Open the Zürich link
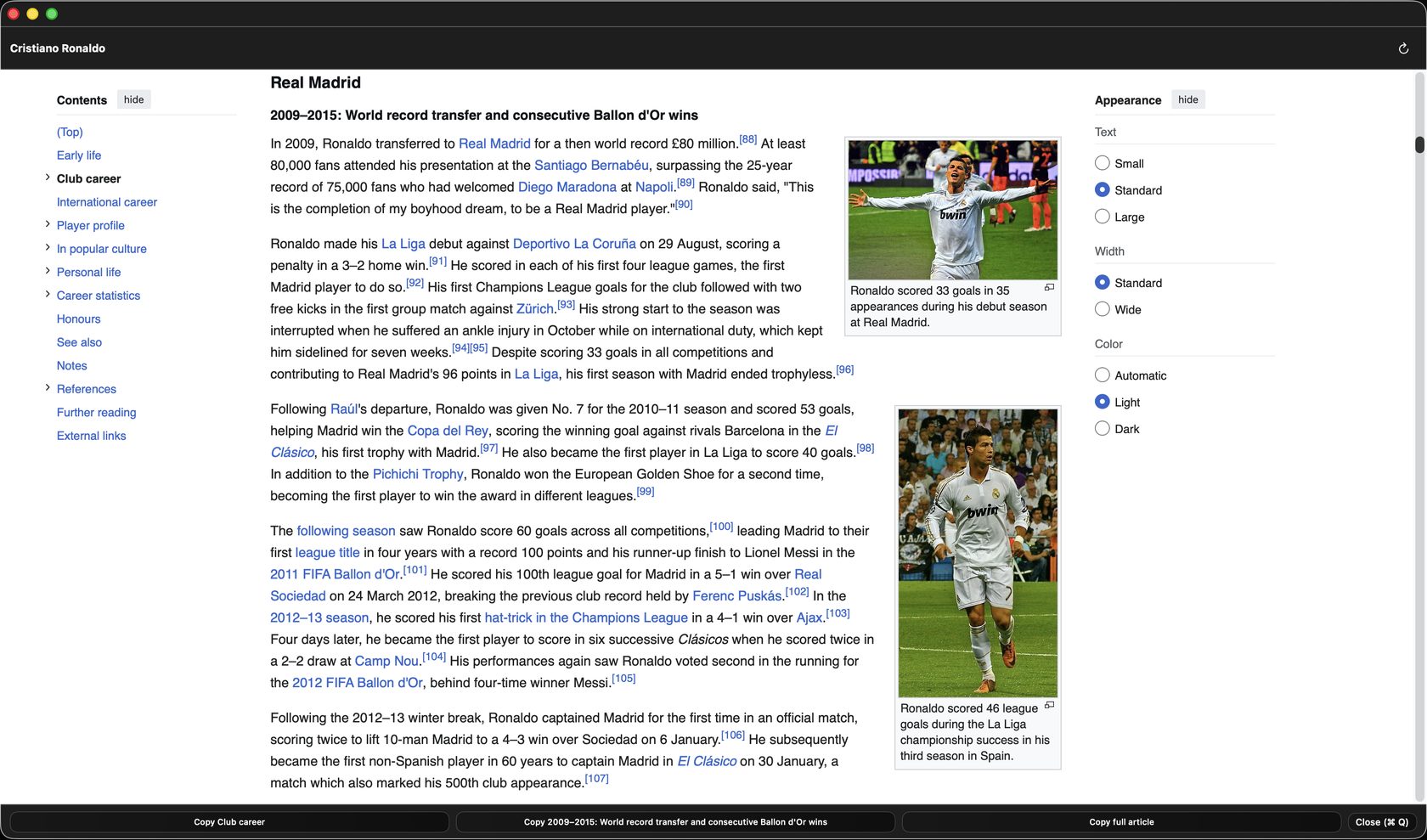 click(x=535, y=309)
